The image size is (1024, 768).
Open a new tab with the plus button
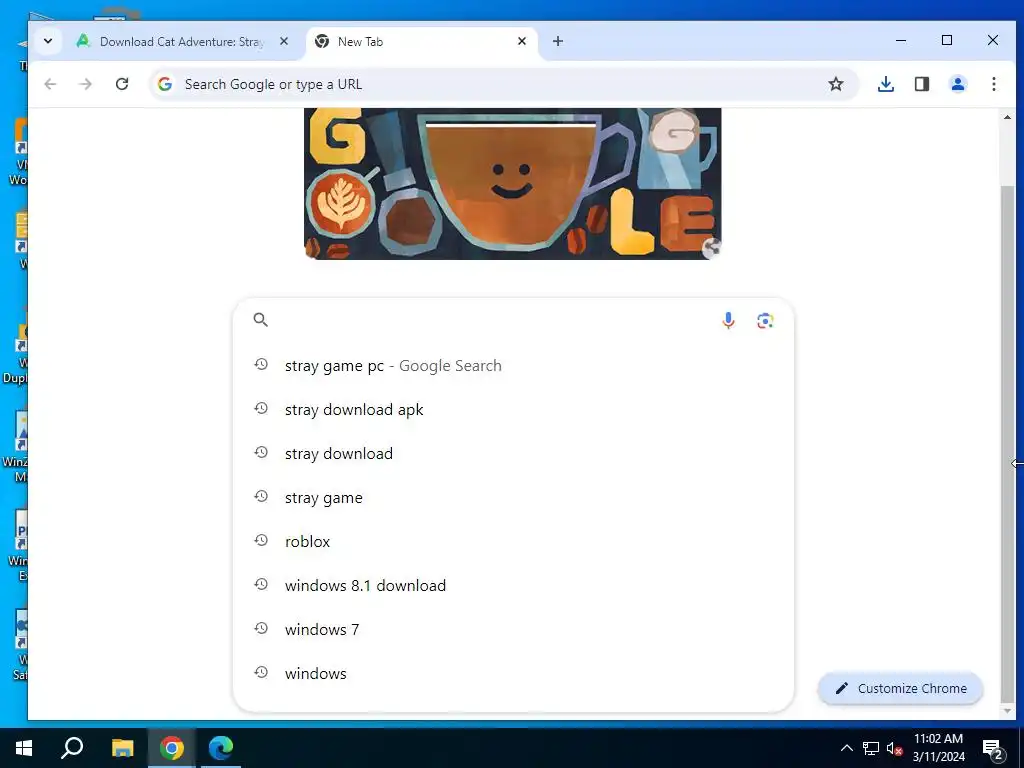tap(558, 41)
